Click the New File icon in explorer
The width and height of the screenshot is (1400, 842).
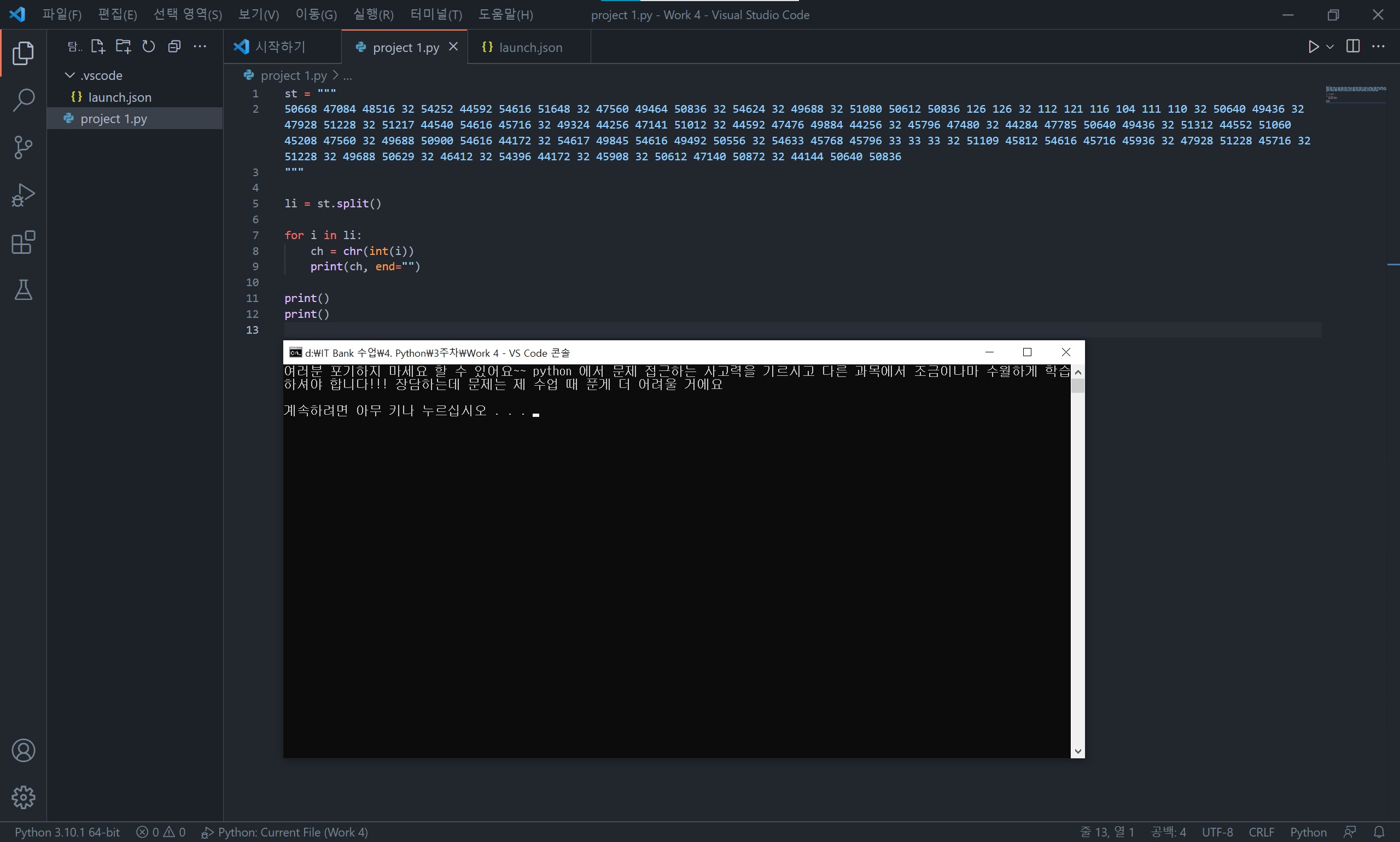[97, 47]
